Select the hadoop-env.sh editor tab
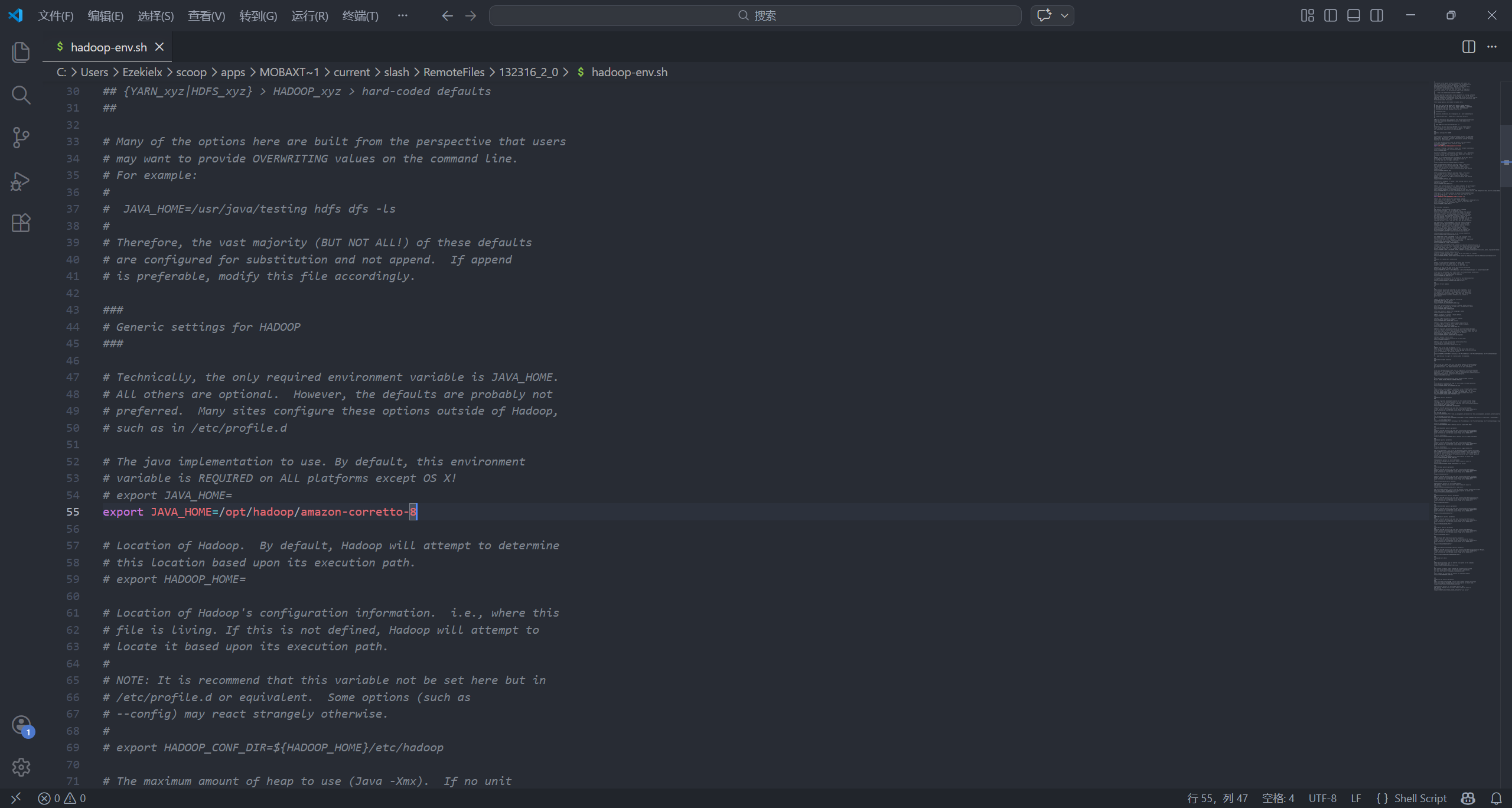Image resolution: width=1512 pixels, height=808 pixels. pos(109,47)
